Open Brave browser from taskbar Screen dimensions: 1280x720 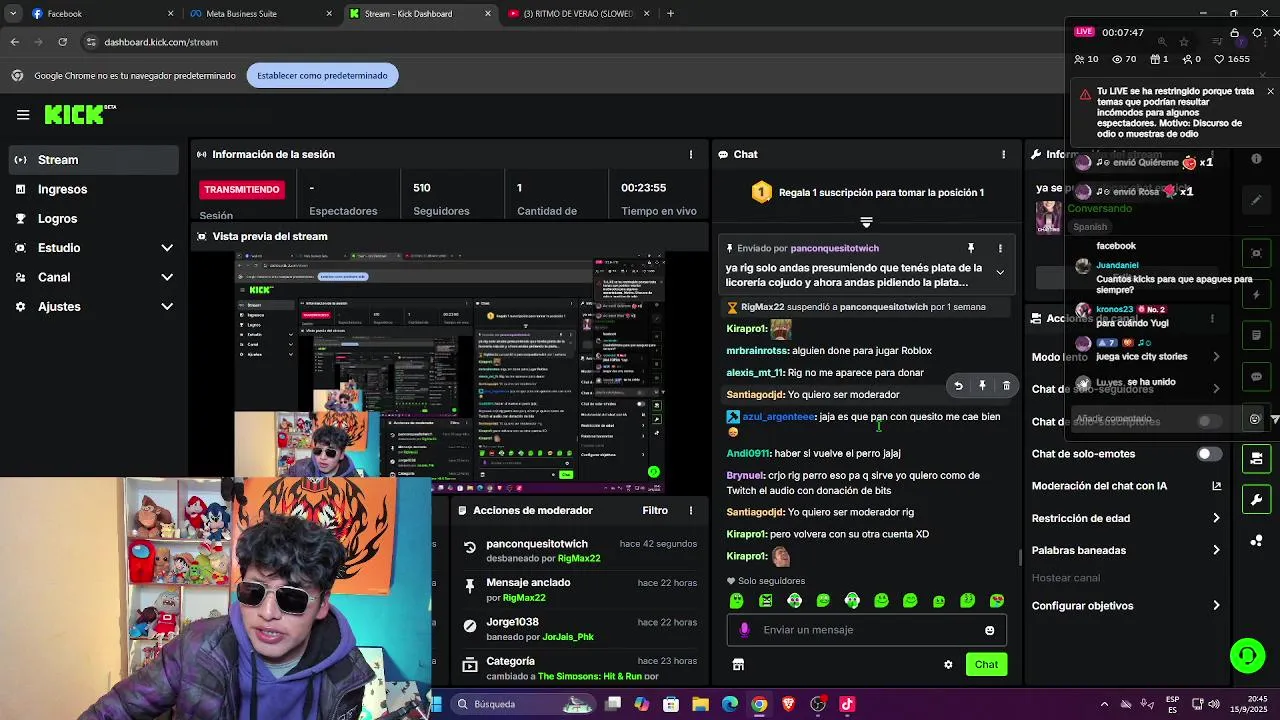tap(789, 704)
